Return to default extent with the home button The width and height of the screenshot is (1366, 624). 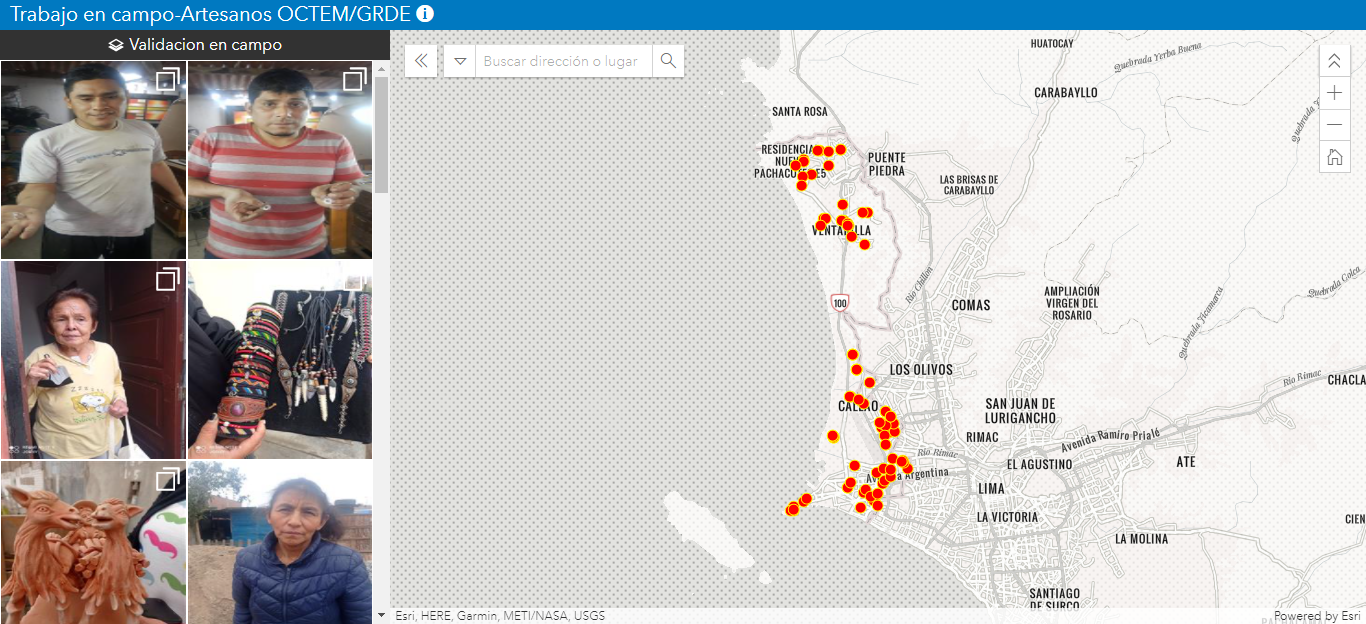pos(1334,157)
